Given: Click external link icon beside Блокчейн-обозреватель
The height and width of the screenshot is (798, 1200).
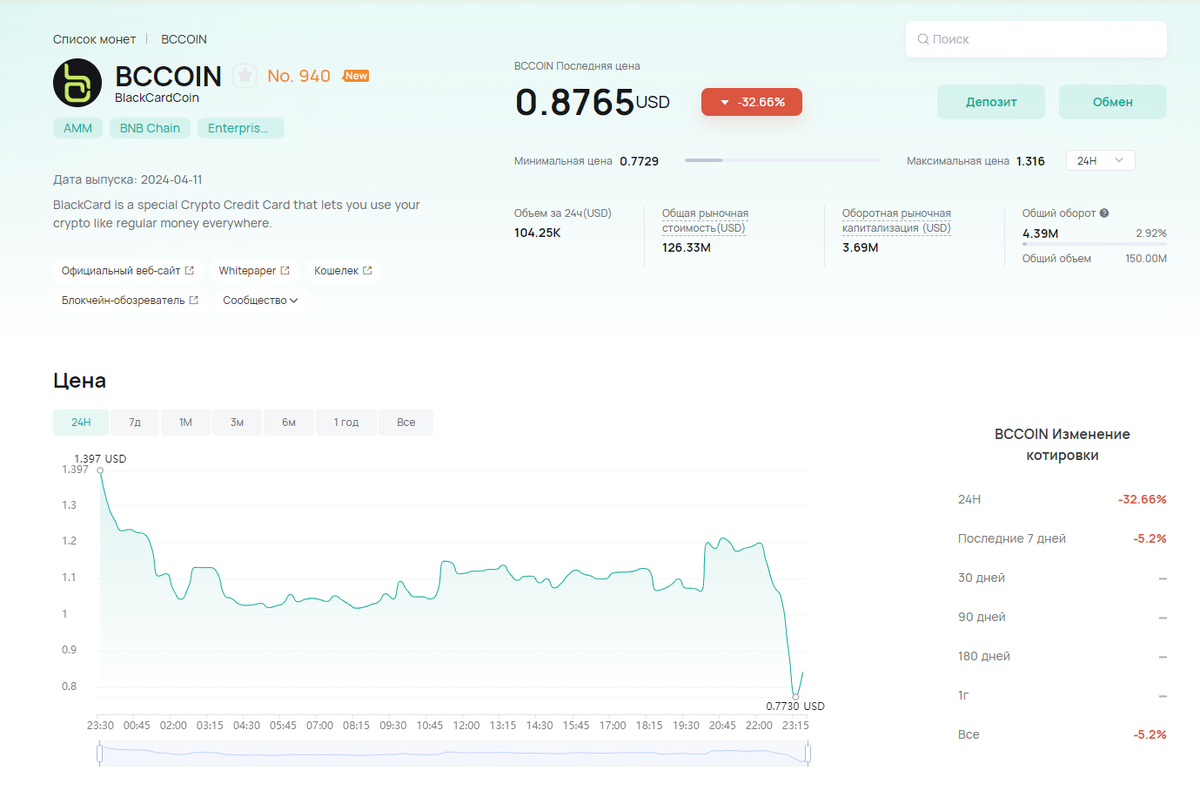Looking at the screenshot, I should click(194, 300).
